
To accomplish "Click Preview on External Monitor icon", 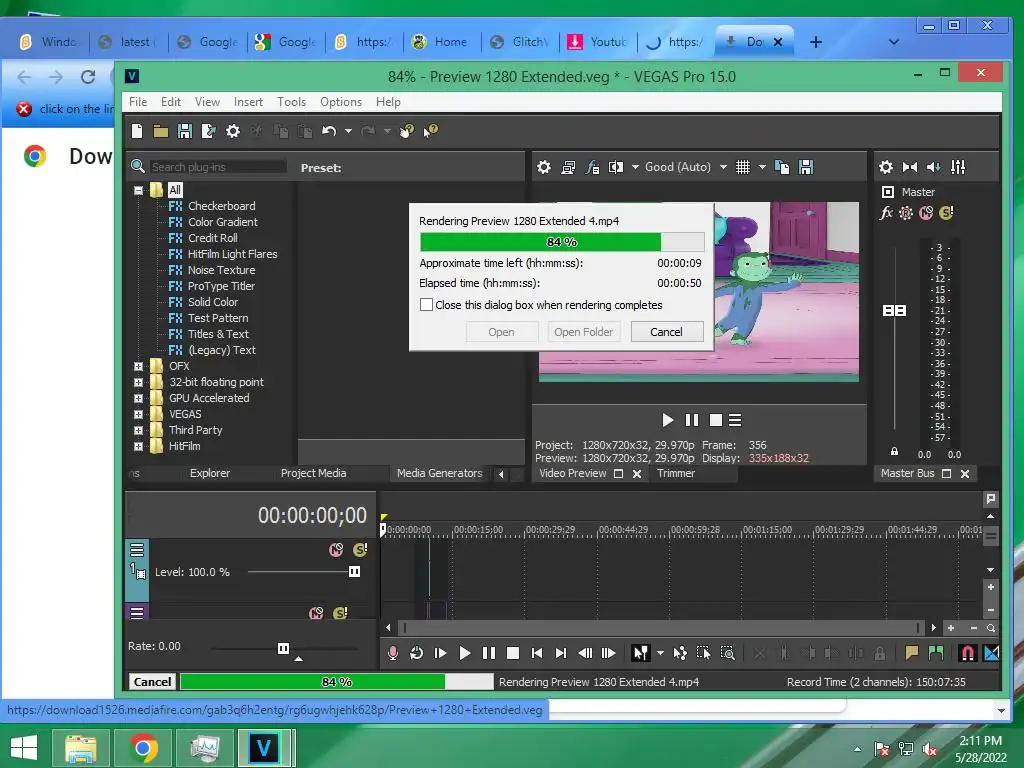I will (x=568, y=167).
